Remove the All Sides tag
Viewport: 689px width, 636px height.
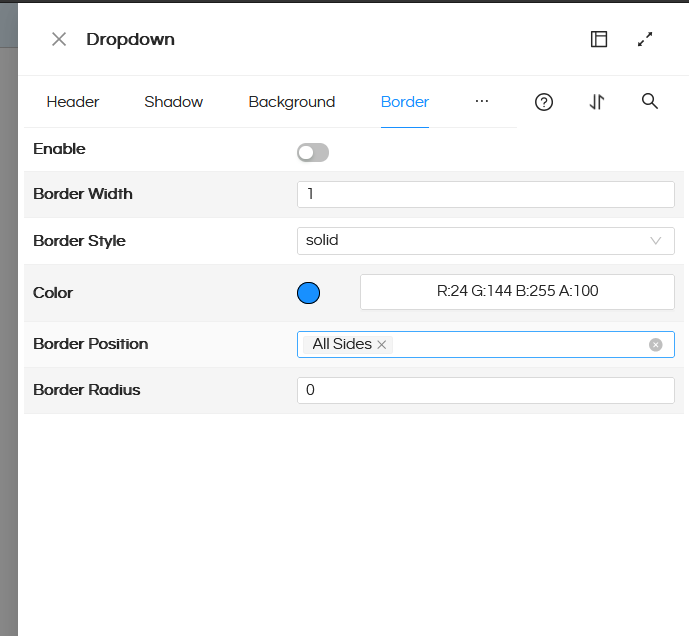[x=382, y=345]
